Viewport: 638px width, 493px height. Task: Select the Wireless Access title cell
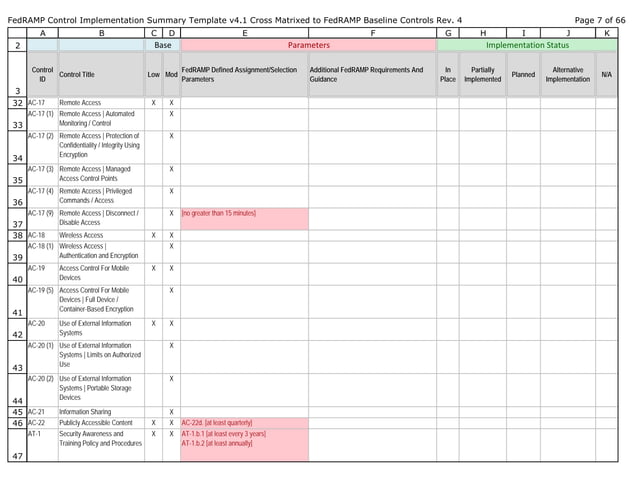101,236
